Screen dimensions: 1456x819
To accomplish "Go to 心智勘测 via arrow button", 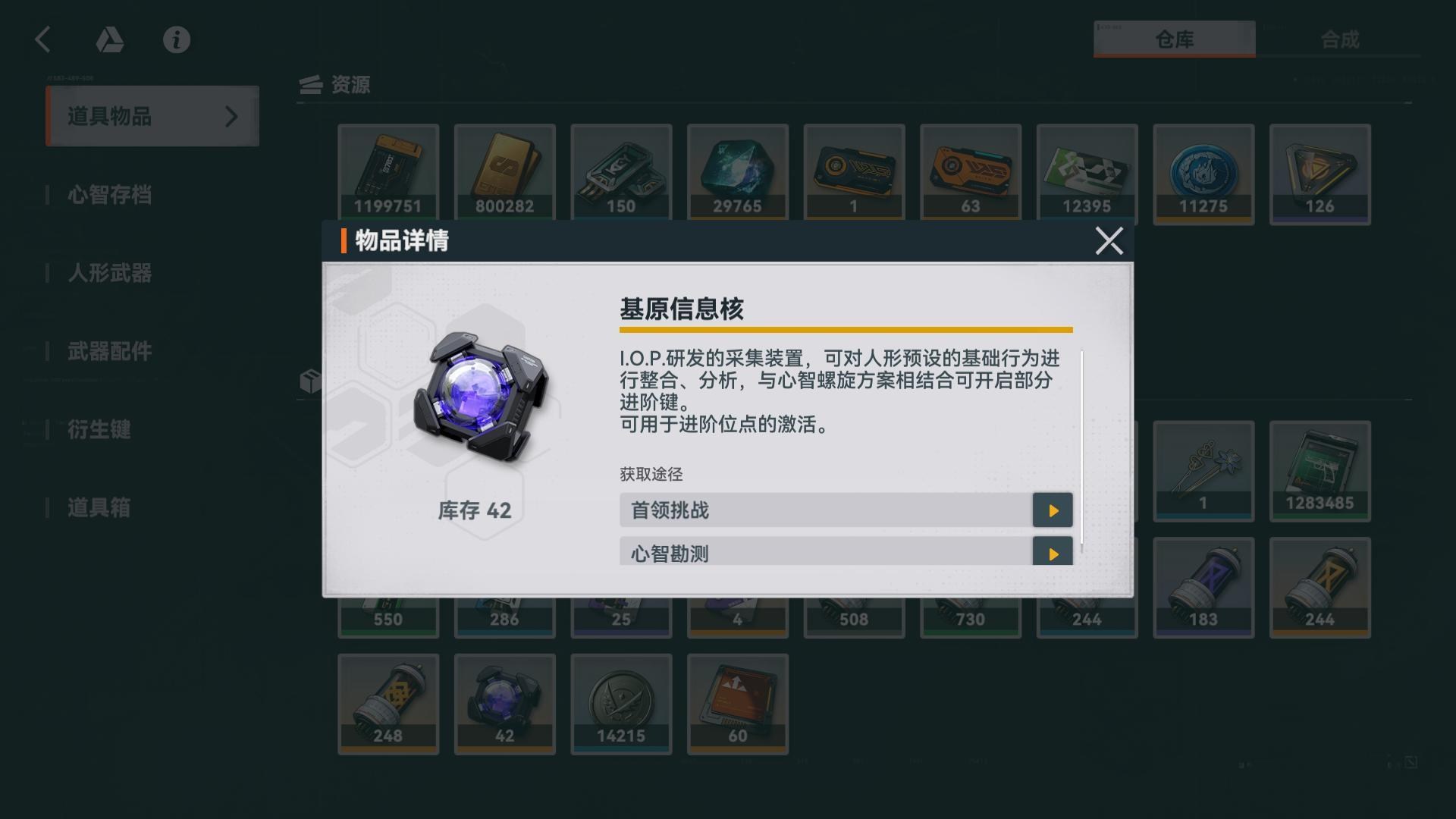I will pyautogui.click(x=1053, y=551).
